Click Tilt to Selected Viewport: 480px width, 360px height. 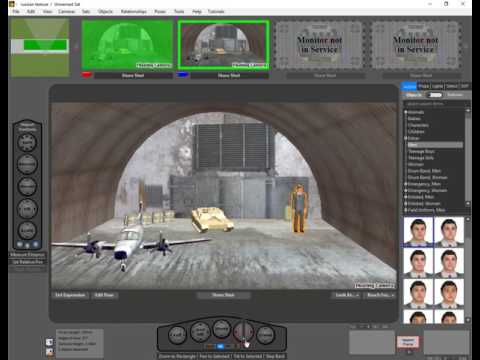pyautogui.click(x=247, y=356)
